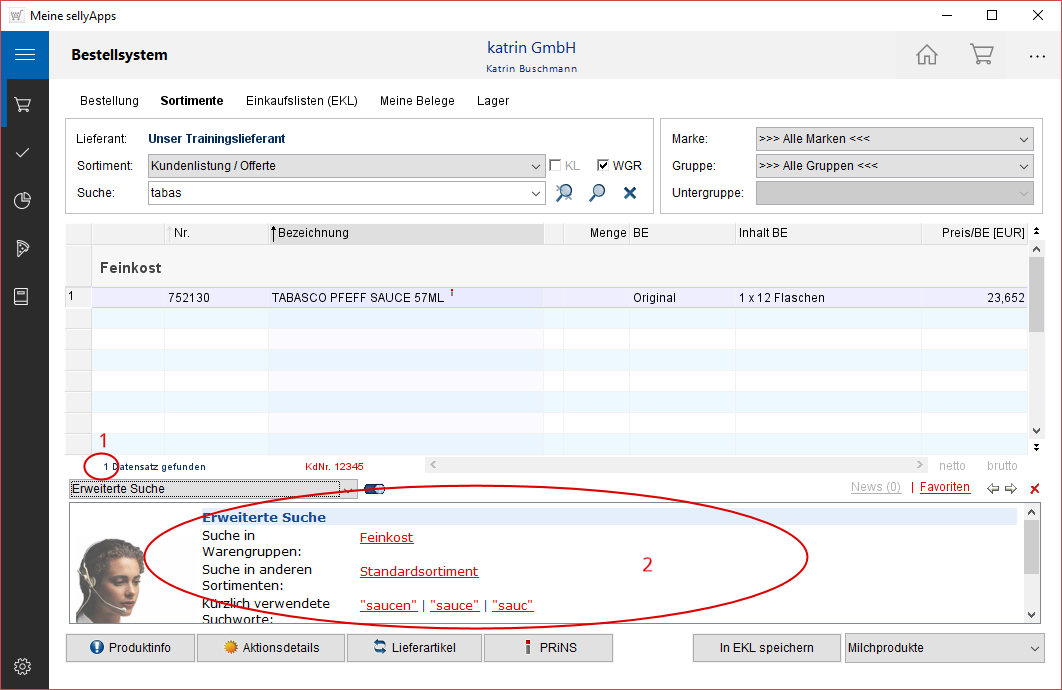The image size is (1062, 690).
Task: Switch to the Einkaufslisten (EKL) tab
Action: (301, 101)
